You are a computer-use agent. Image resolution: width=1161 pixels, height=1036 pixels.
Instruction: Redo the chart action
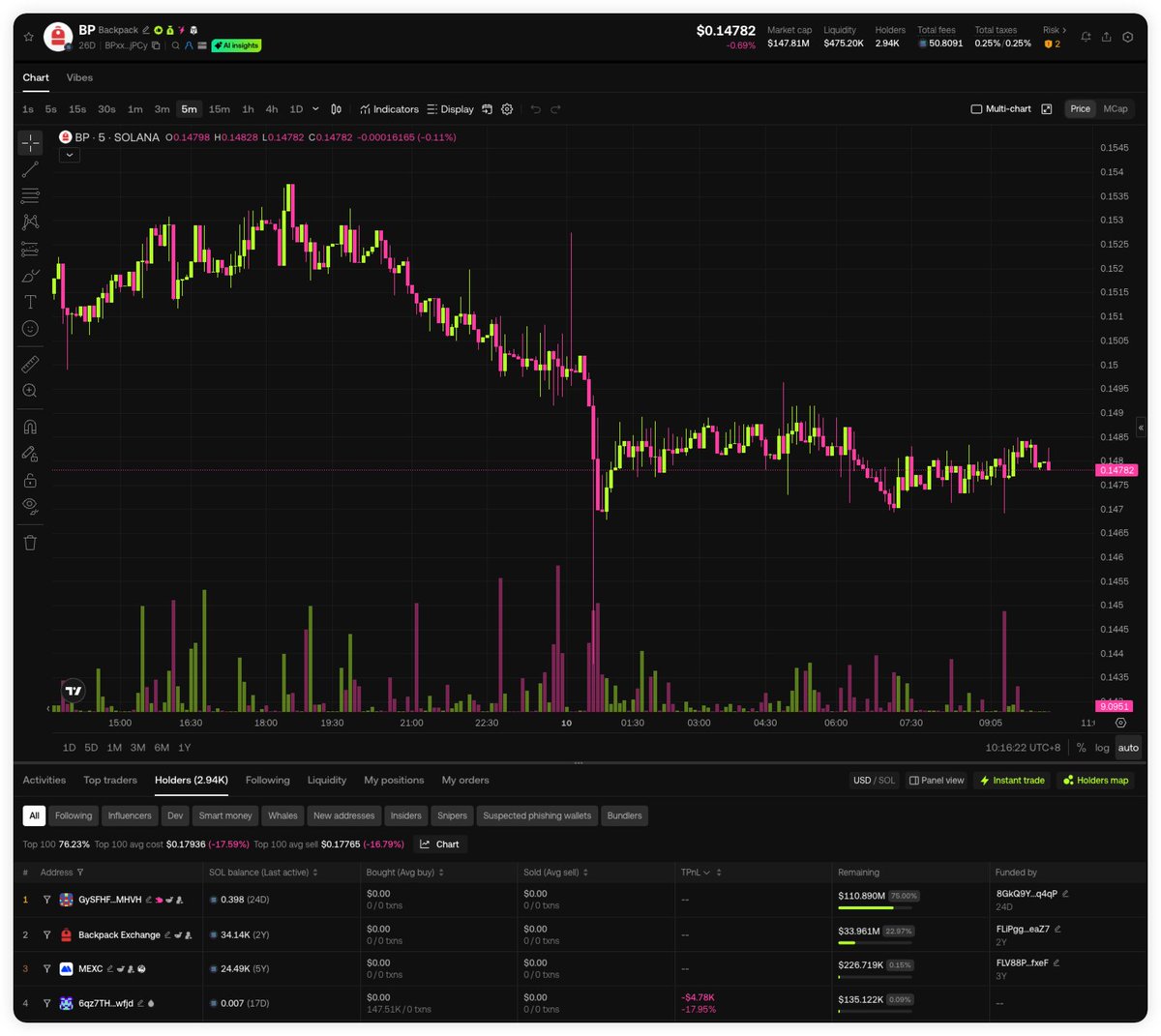[x=555, y=109]
